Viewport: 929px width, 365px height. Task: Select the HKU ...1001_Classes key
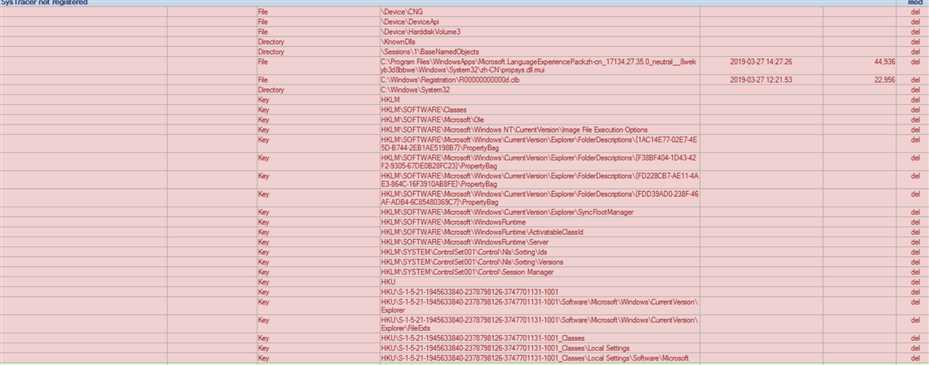[x=483, y=338]
